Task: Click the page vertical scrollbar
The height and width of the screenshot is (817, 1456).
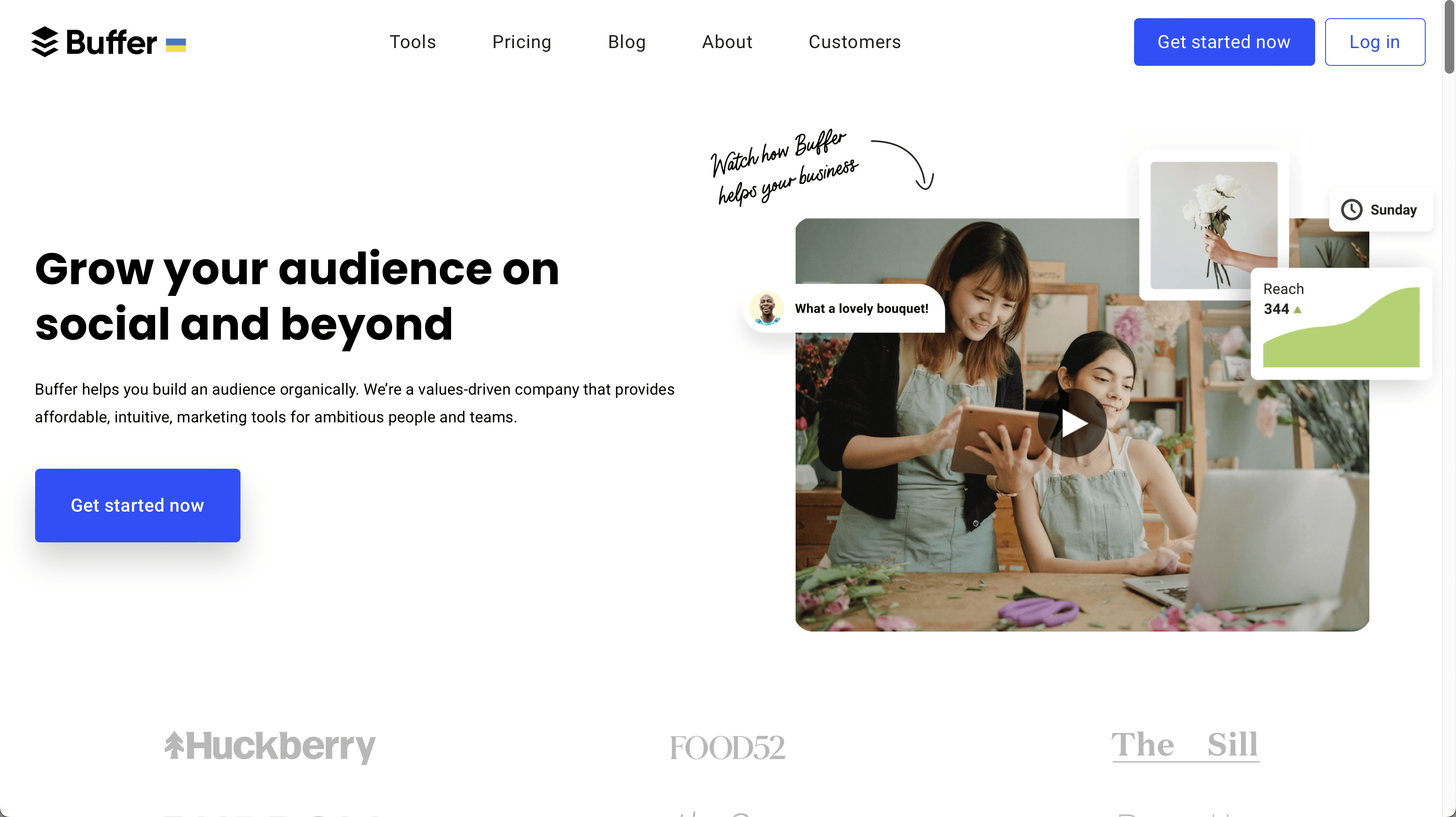Action: point(1449,37)
